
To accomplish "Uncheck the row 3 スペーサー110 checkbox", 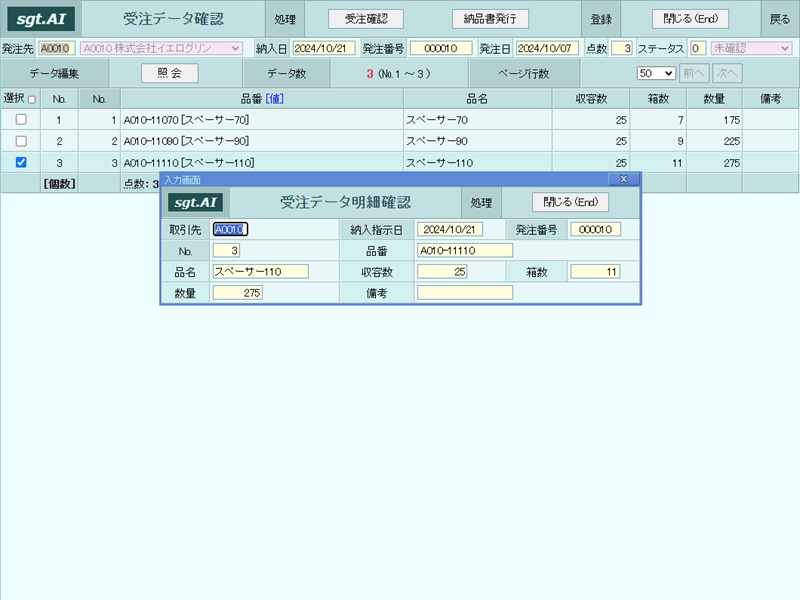I will [x=21, y=162].
